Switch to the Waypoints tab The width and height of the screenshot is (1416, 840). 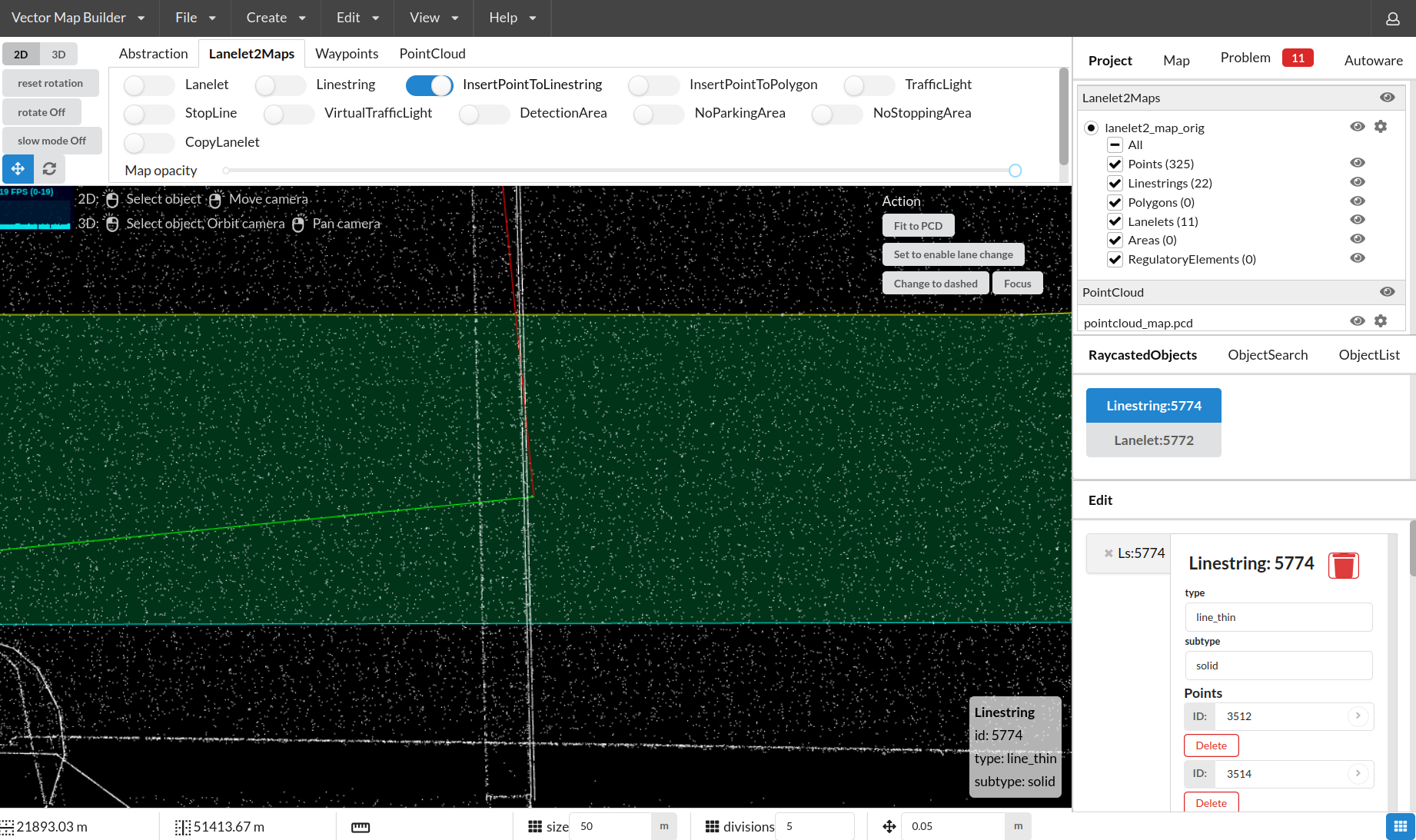(347, 53)
